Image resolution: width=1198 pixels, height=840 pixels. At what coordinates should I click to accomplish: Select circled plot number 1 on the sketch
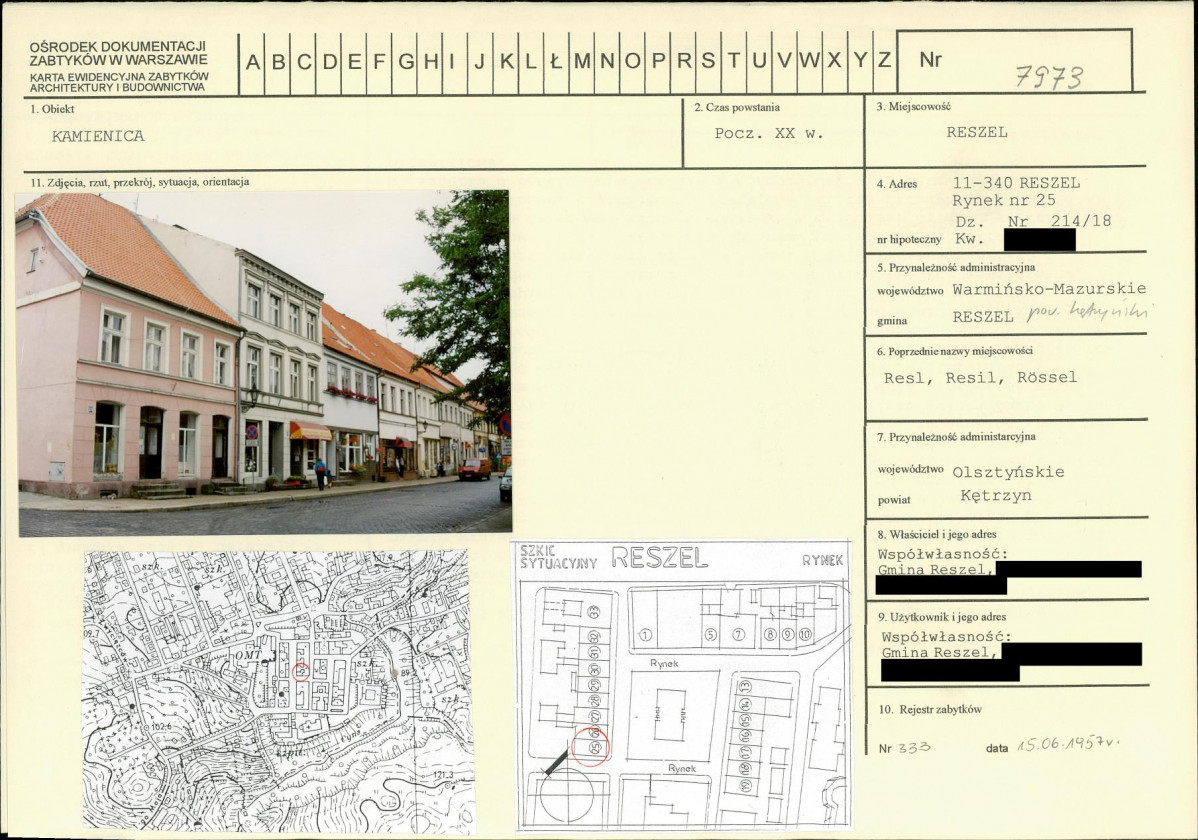click(x=646, y=634)
